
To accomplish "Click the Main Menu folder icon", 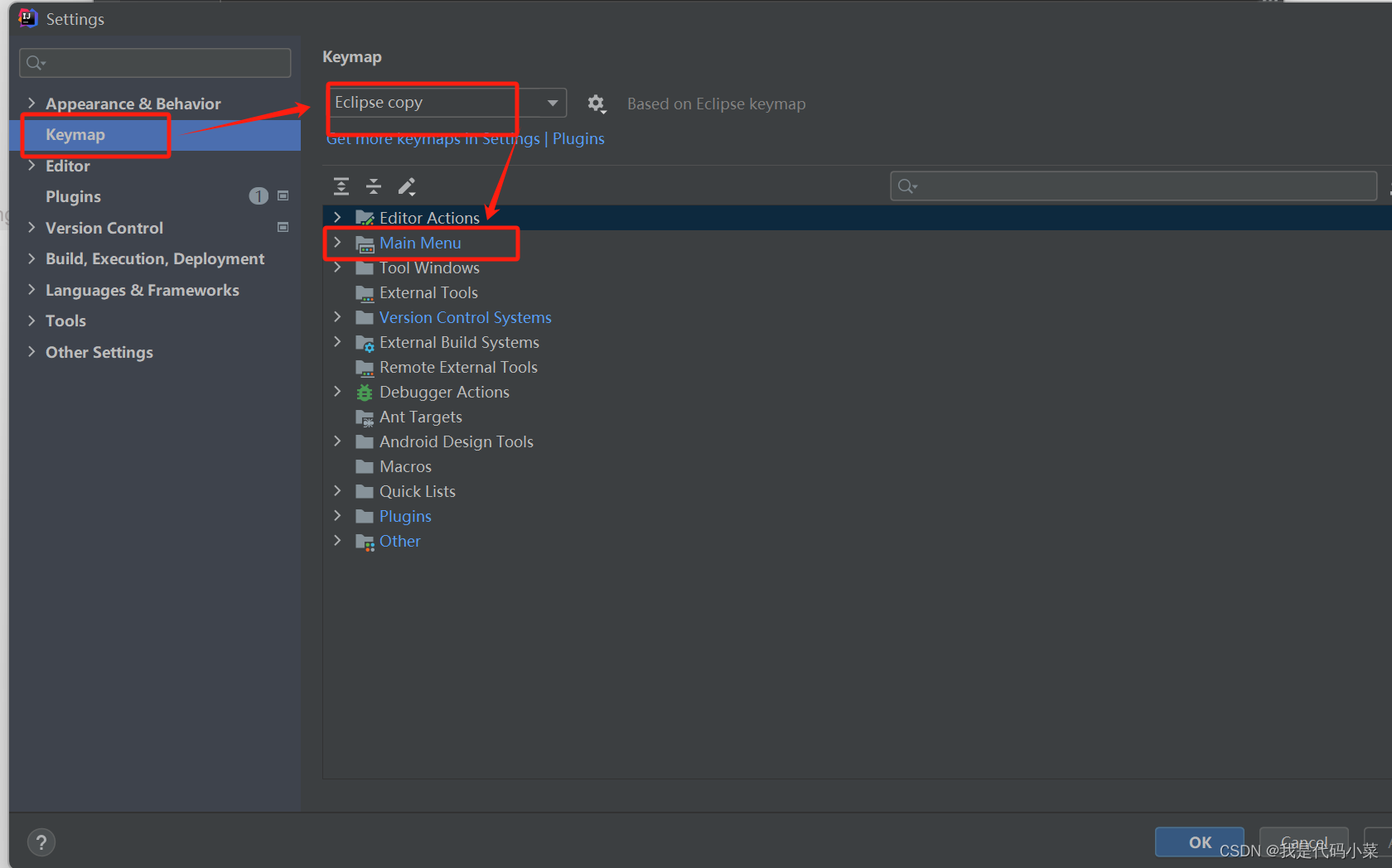I will click(365, 244).
